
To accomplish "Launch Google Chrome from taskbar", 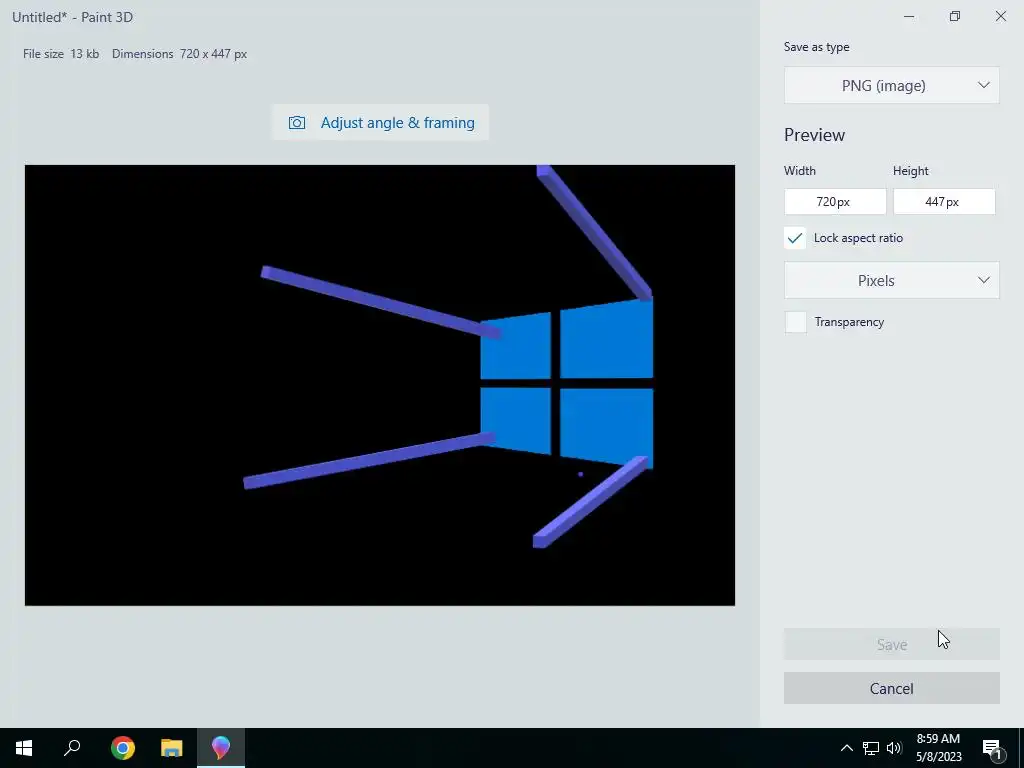I will coord(123,748).
